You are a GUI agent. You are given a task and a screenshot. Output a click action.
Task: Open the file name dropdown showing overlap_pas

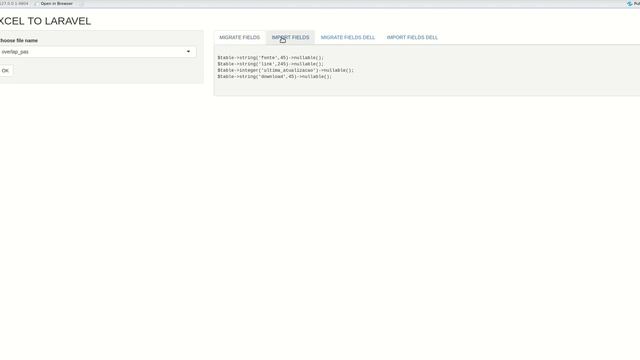pos(97,52)
